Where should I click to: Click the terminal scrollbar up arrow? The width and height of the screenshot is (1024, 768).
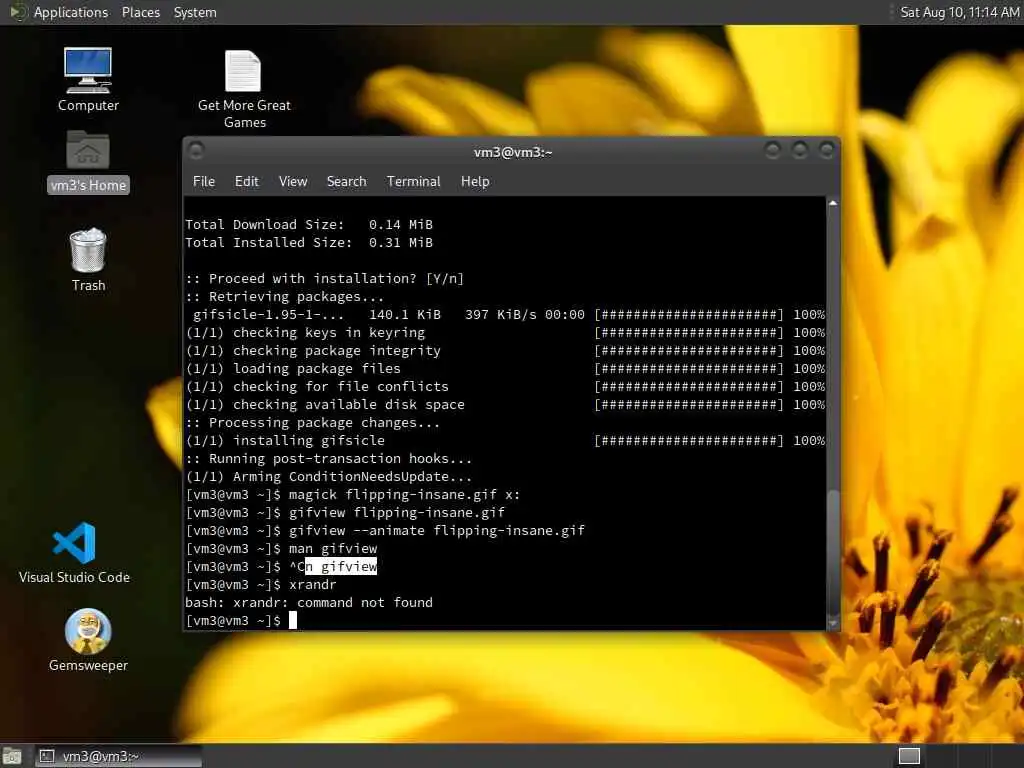coord(833,204)
